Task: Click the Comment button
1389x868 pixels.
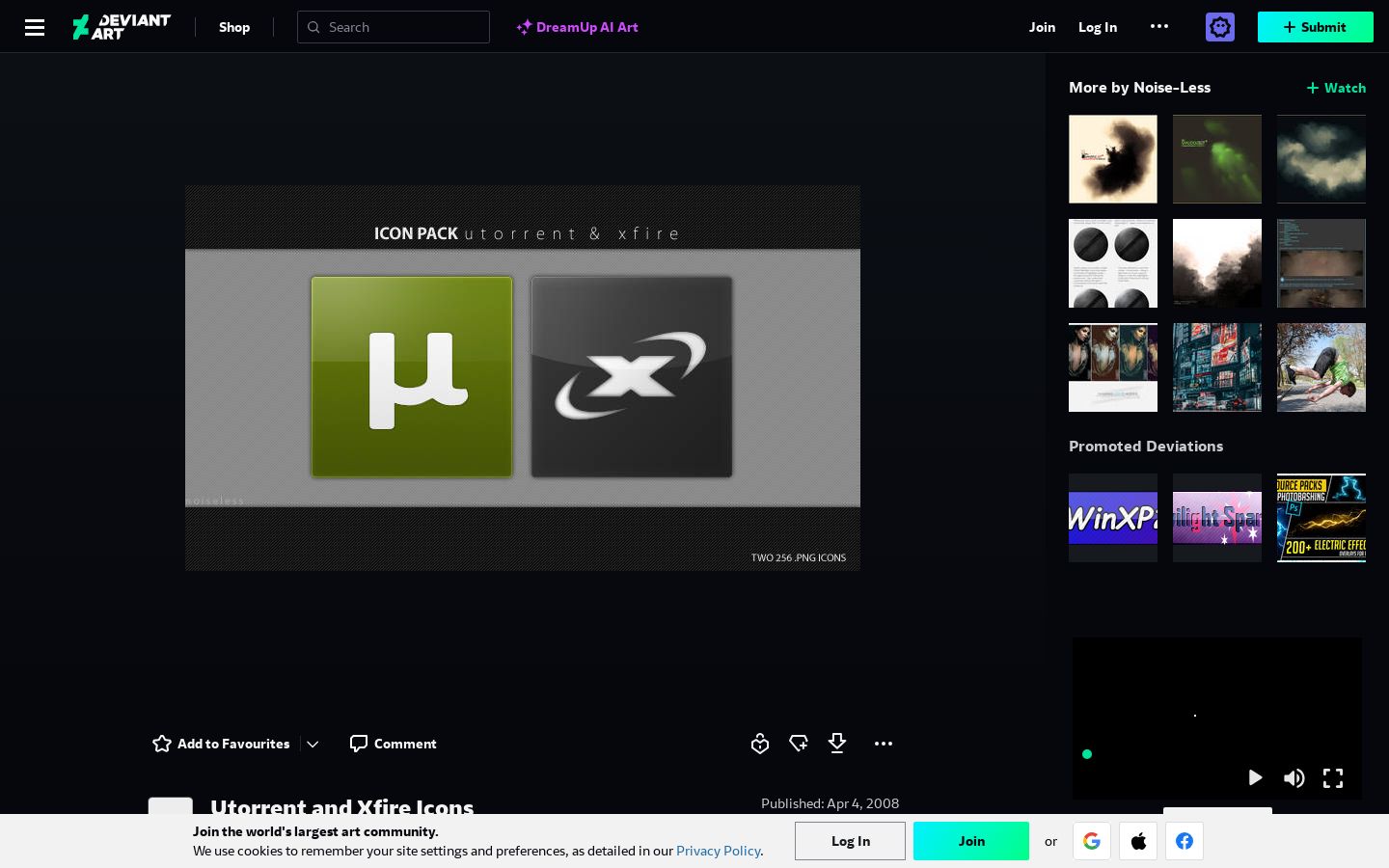Action: (x=393, y=744)
